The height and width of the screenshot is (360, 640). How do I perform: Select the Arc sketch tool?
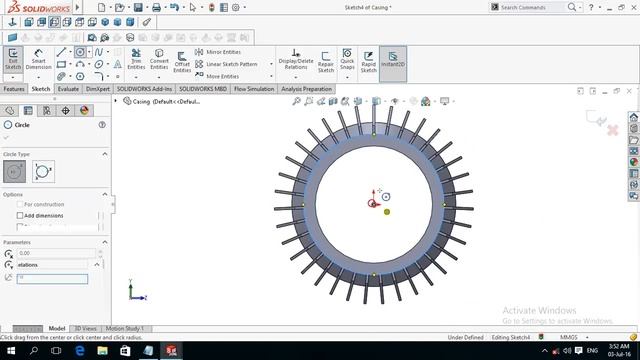click(80, 64)
